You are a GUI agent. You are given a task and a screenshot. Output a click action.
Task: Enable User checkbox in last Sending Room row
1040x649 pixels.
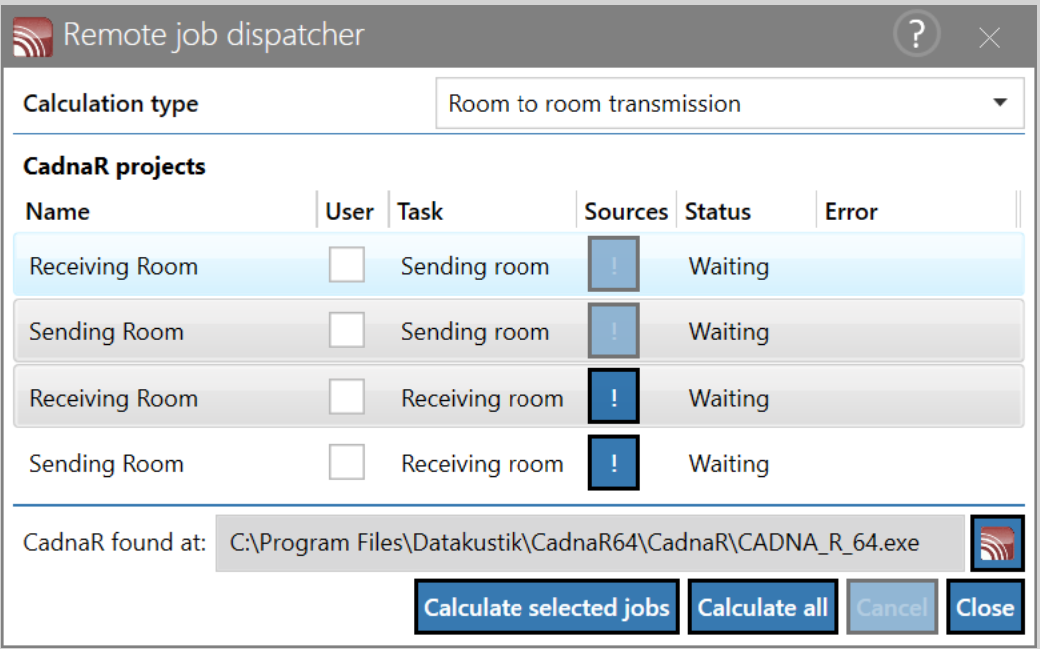(x=346, y=462)
